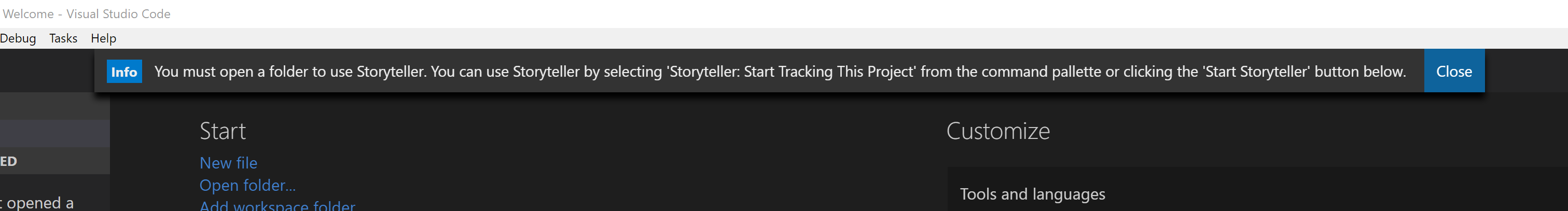Click empty menu bar area right of Help
The width and height of the screenshot is (1568, 211).
(x=840, y=38)
